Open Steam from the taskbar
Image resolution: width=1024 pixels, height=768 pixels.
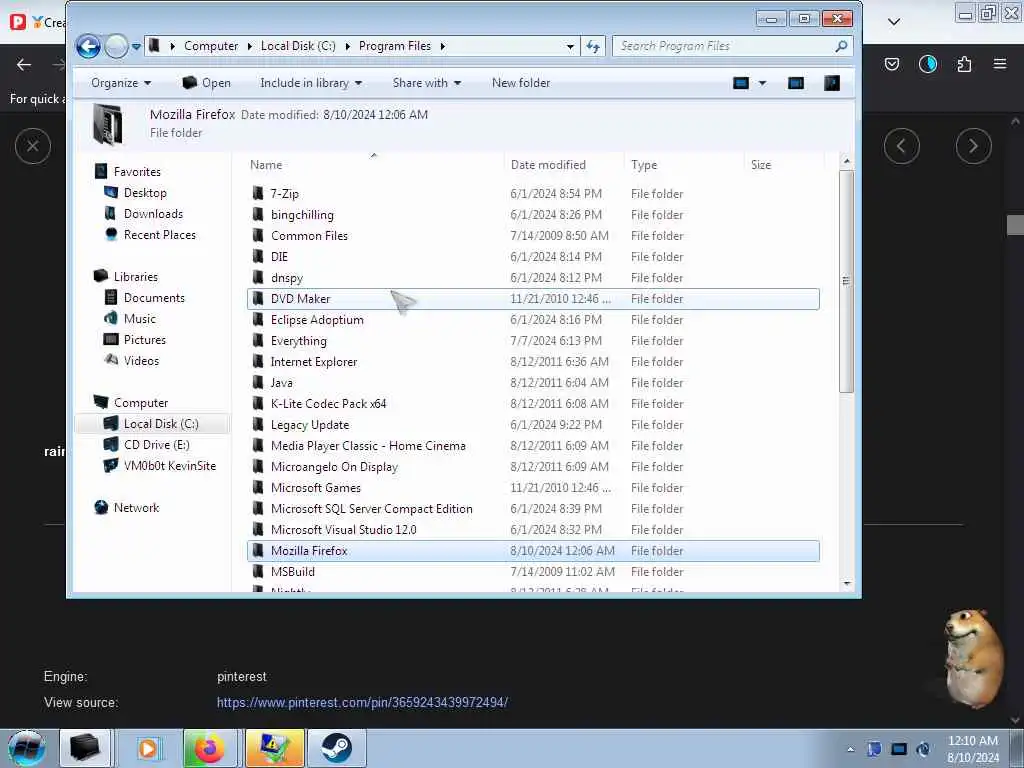click(x=336, y=748)
